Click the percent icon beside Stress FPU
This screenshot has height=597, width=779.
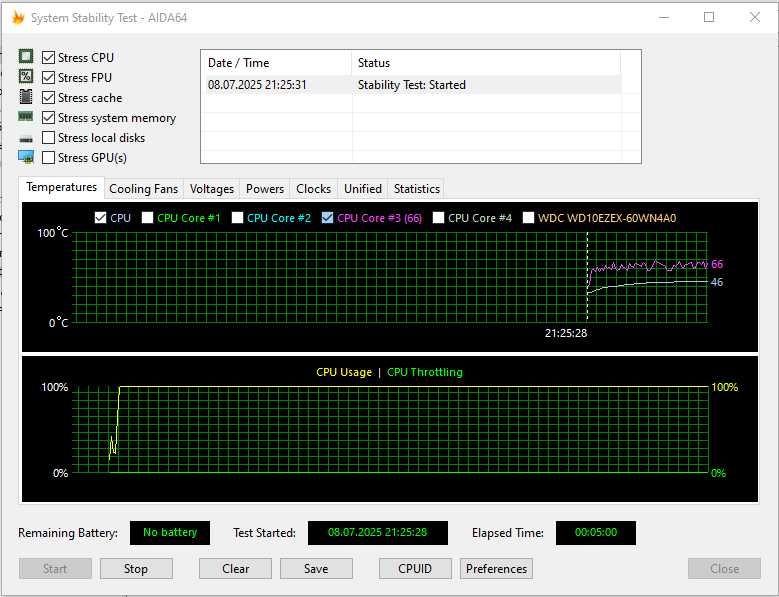pos(26,76)
